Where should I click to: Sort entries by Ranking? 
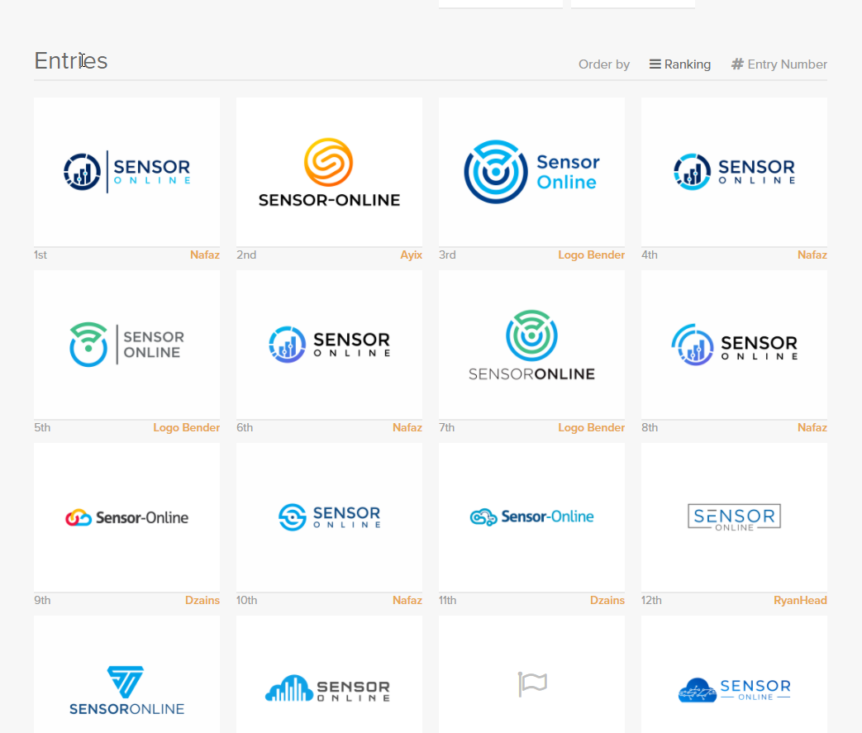click(x=680, y=64)
